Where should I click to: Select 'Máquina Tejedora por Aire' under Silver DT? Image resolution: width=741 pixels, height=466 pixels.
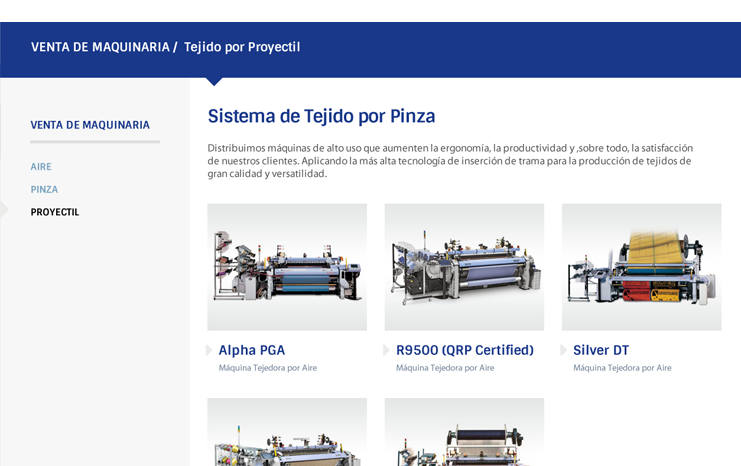[x=622, y=368]
